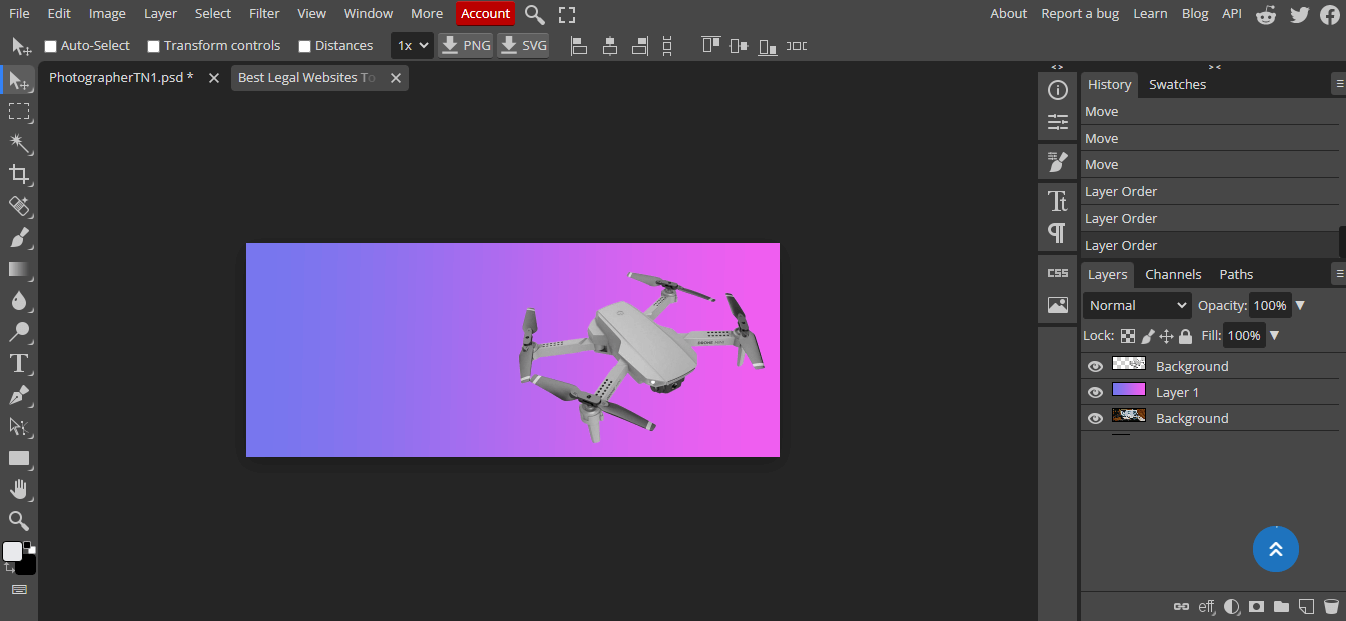
Task: Click the trash icon to delete layer
Action: tap(1331, 606)
